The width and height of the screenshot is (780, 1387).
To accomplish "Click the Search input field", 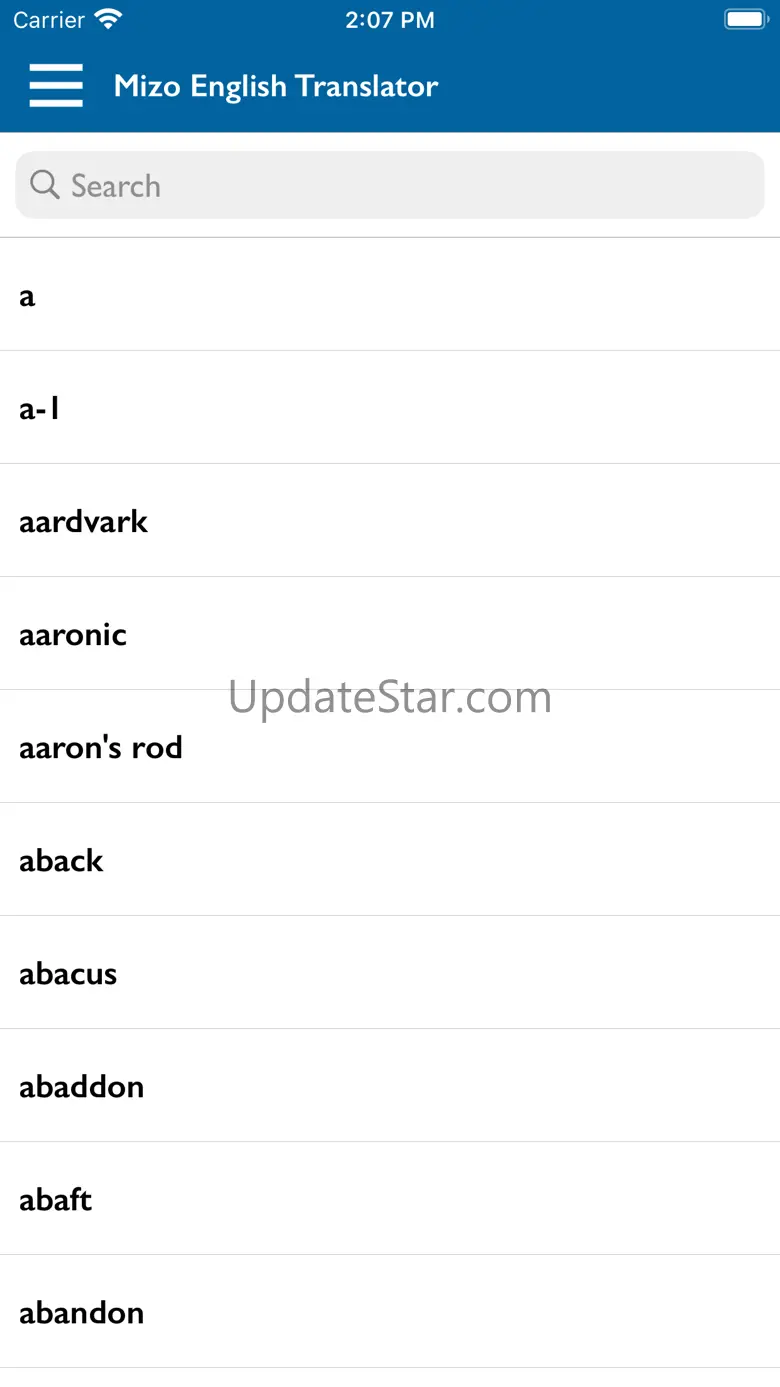I will pos(390,185).
